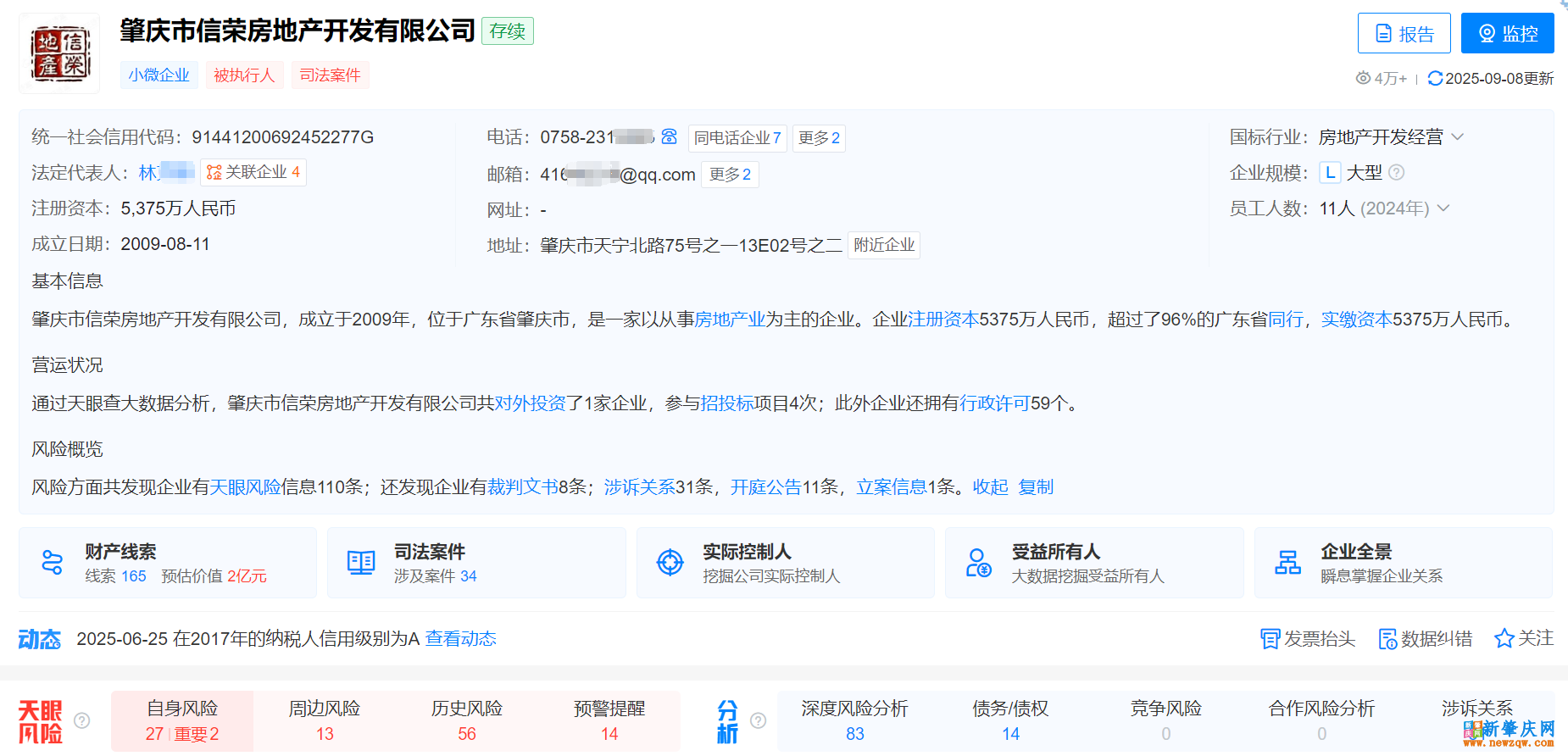1568x756 pixels.
Task: Expand the 员工人数 year dropdown arrow
Action: point(1443,208)
